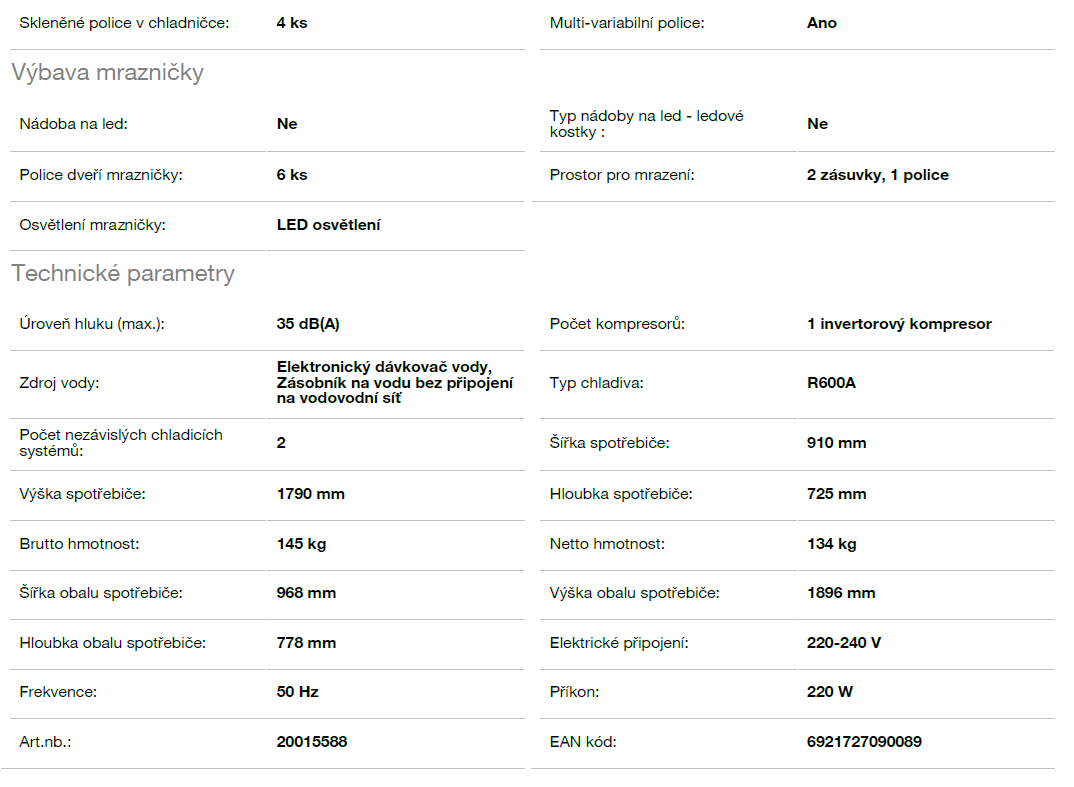Click the 'Úroveň hluku (max.)' label

coord(92,324)
